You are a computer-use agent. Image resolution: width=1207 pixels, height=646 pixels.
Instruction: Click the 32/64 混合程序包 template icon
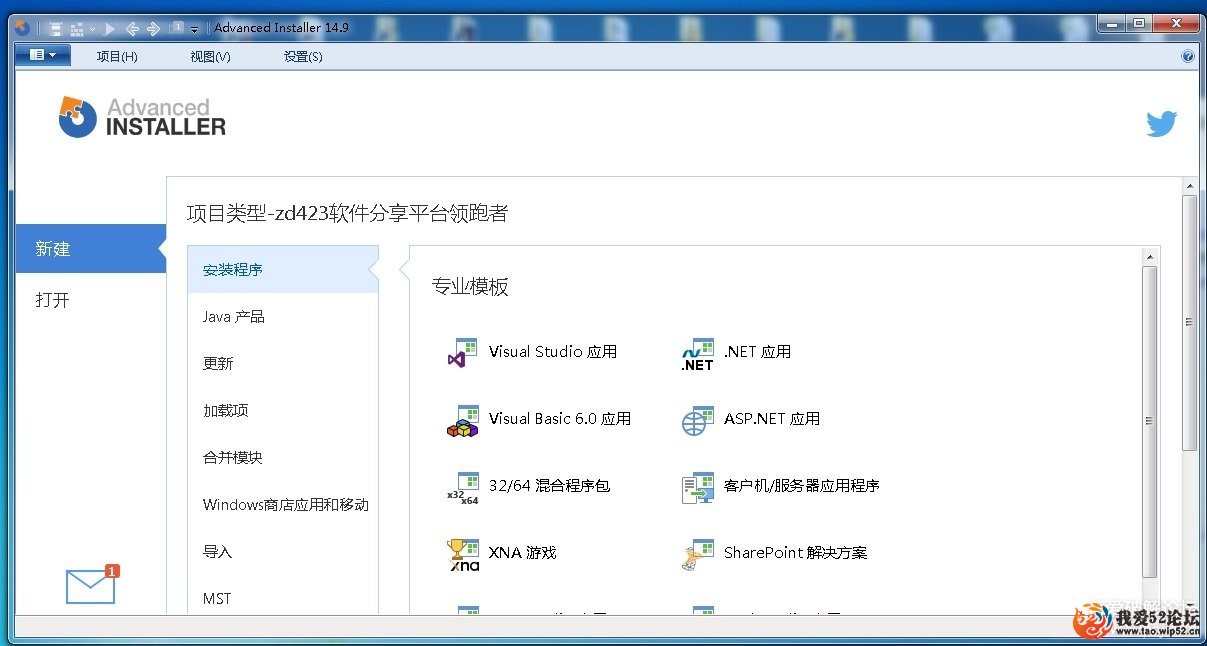point(463,488)
